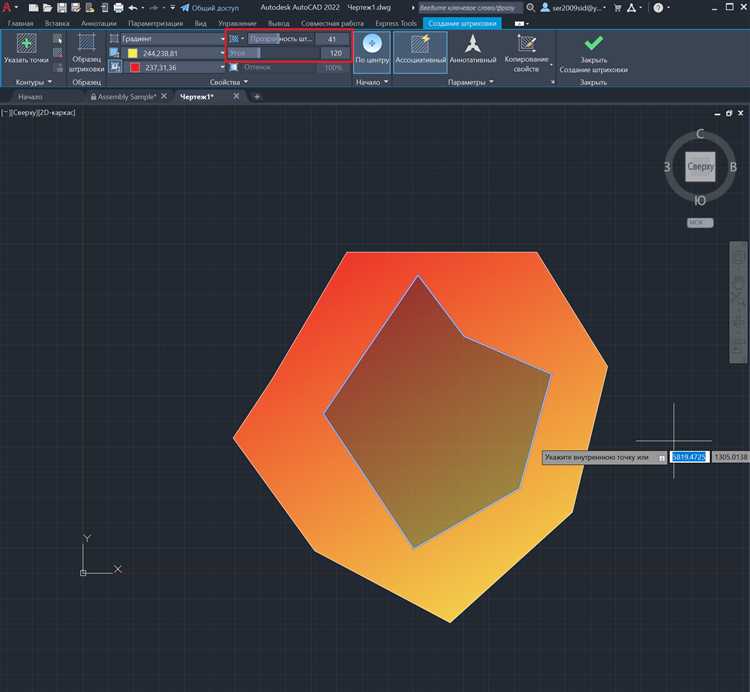This screenshot has width=750, height=692.
Task: Click the Общий доступ share button
Action: point(210,8)
